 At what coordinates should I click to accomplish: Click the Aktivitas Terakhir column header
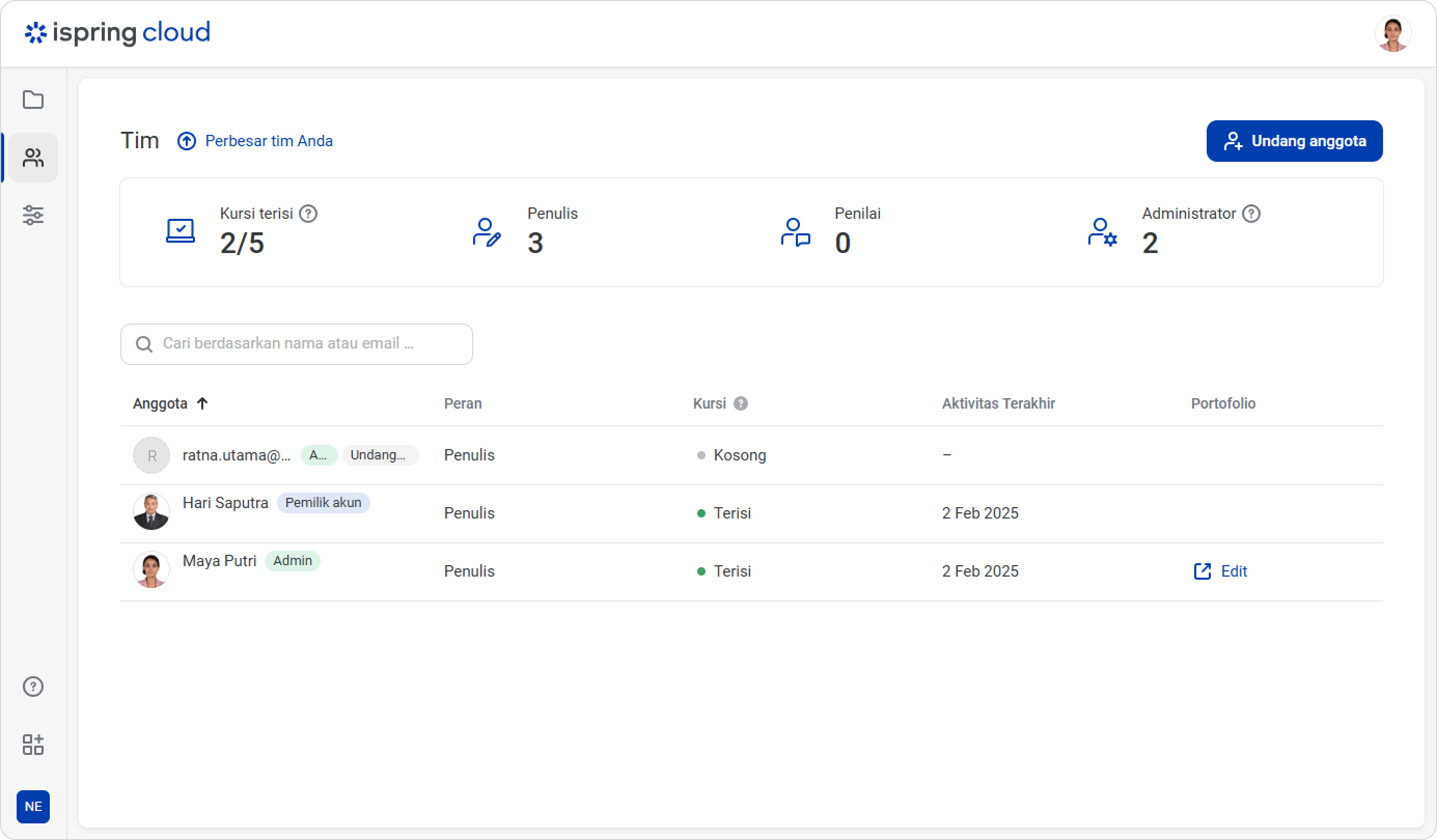(999, 403)
